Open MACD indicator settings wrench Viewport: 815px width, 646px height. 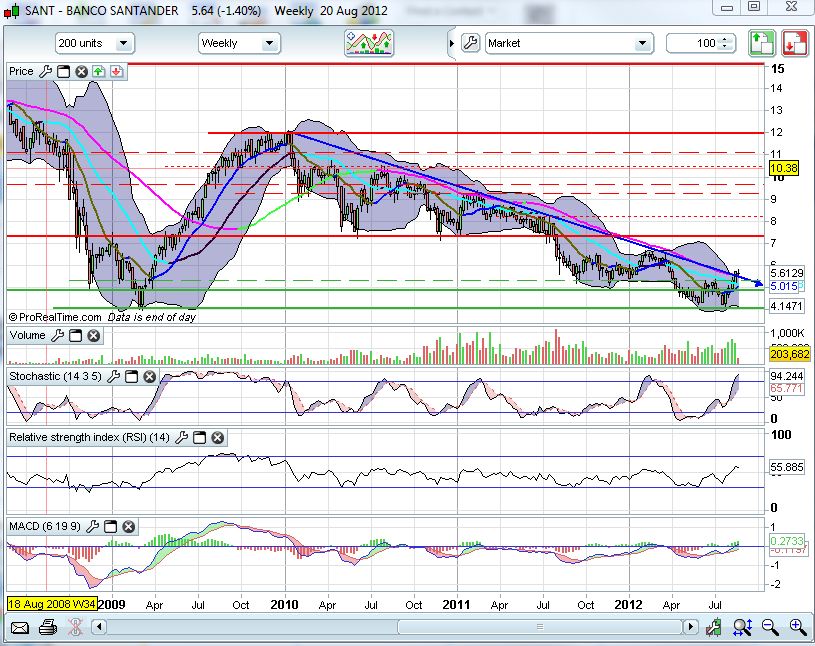[93, 527]
